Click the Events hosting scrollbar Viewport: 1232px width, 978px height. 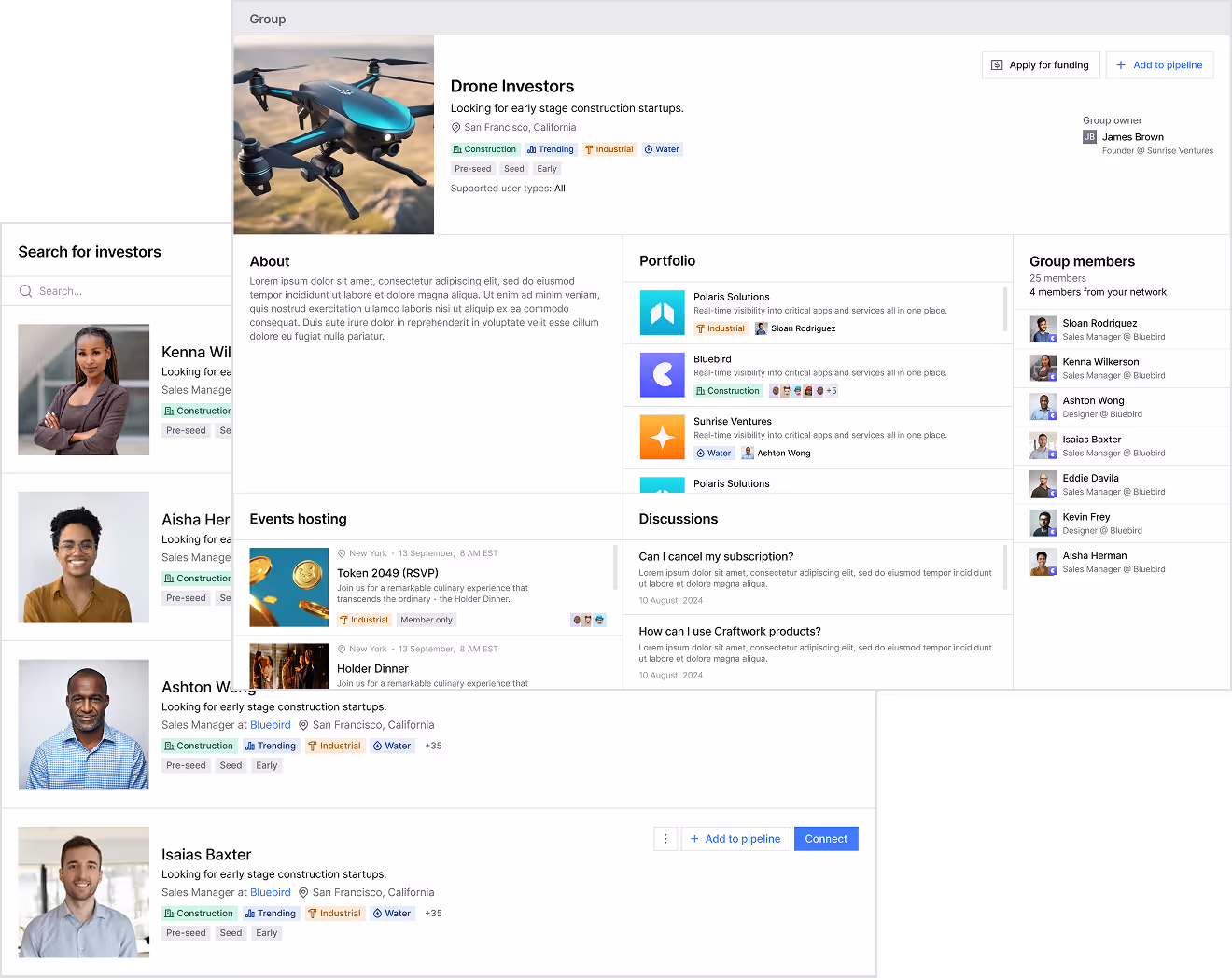(615, 567)
